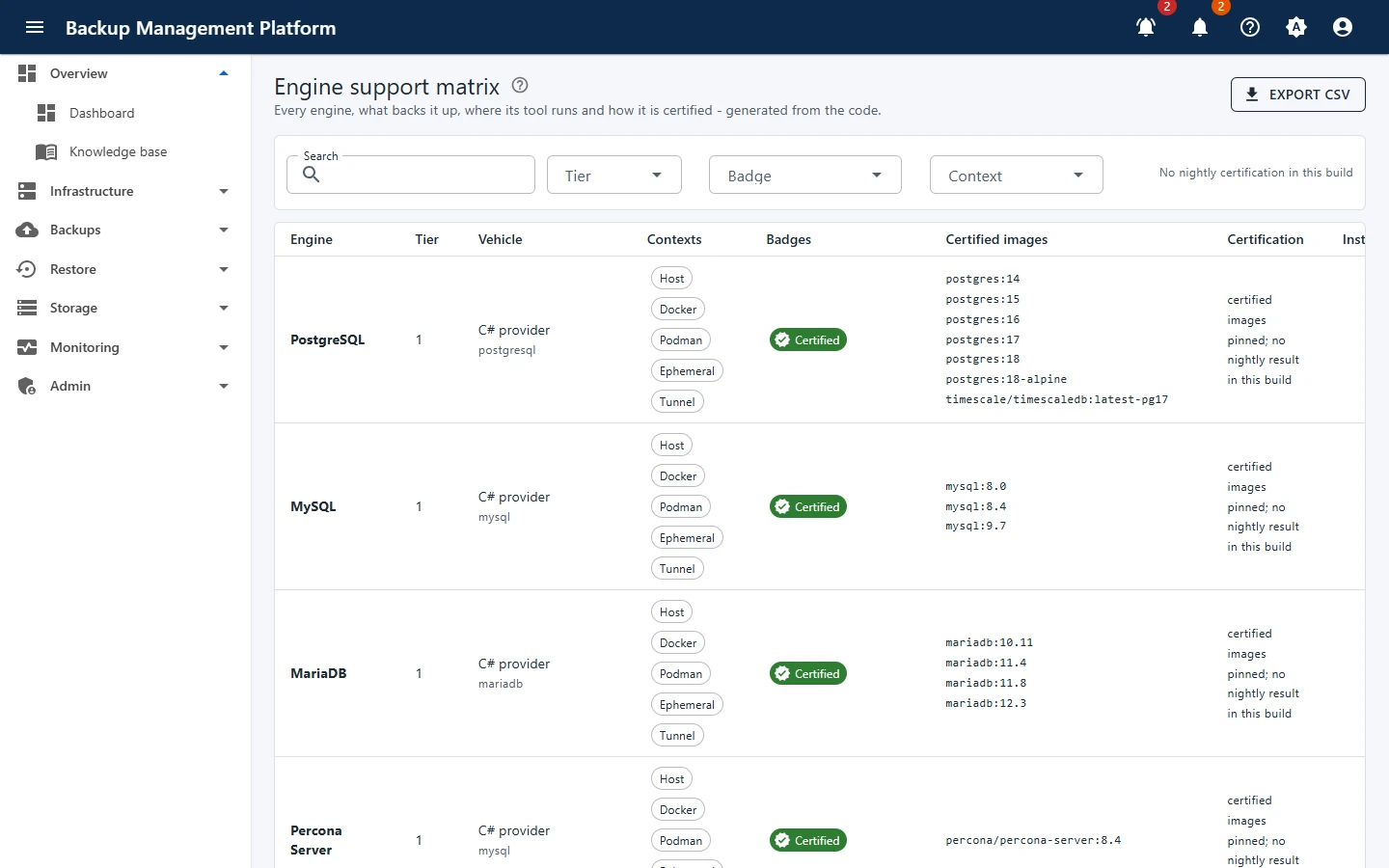Click the Export CSV button
Viewport: 1389px width, 868px height.
tap(1298, 95)
